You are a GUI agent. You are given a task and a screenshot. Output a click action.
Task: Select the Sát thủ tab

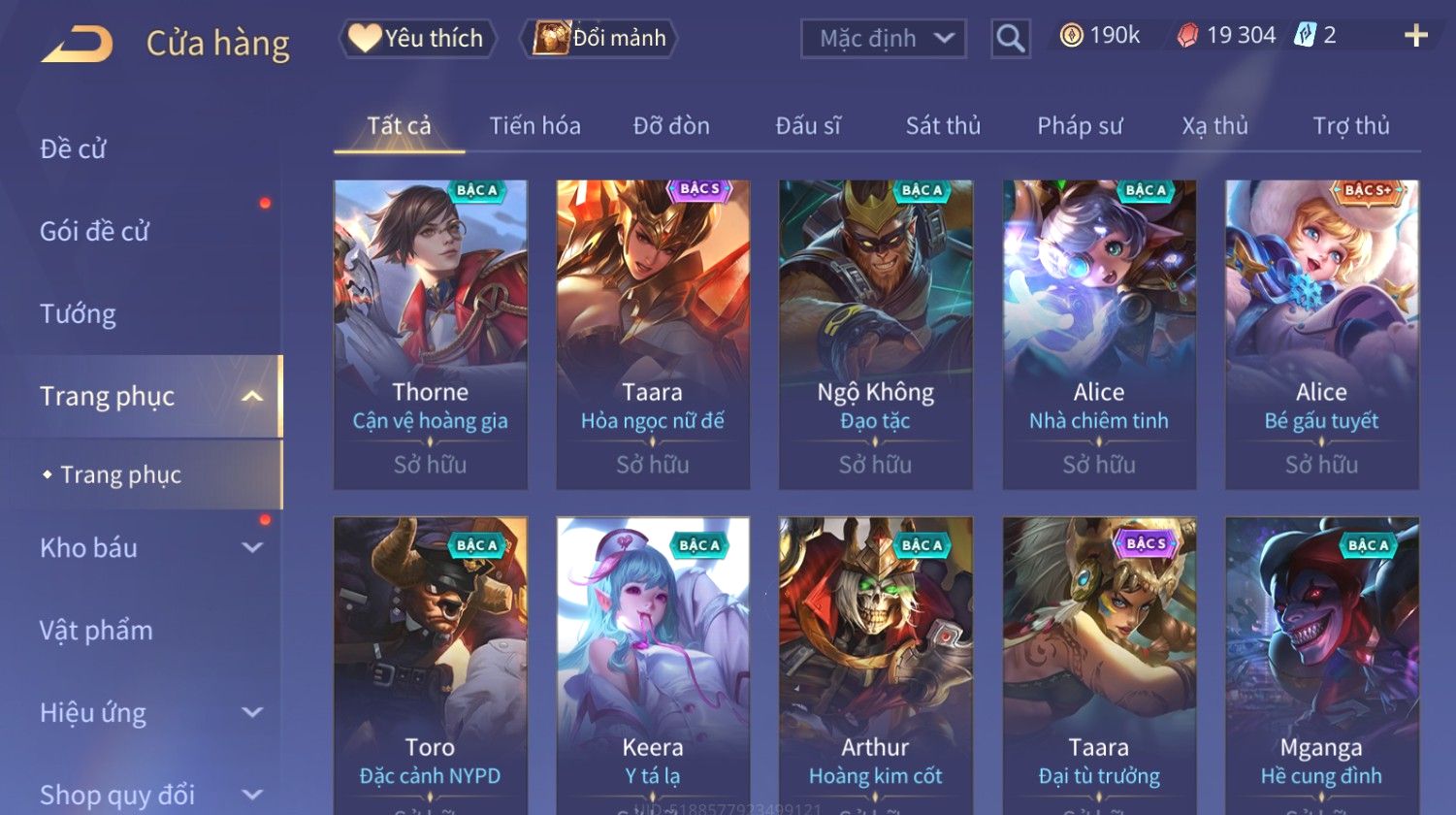tap(943, 125)
